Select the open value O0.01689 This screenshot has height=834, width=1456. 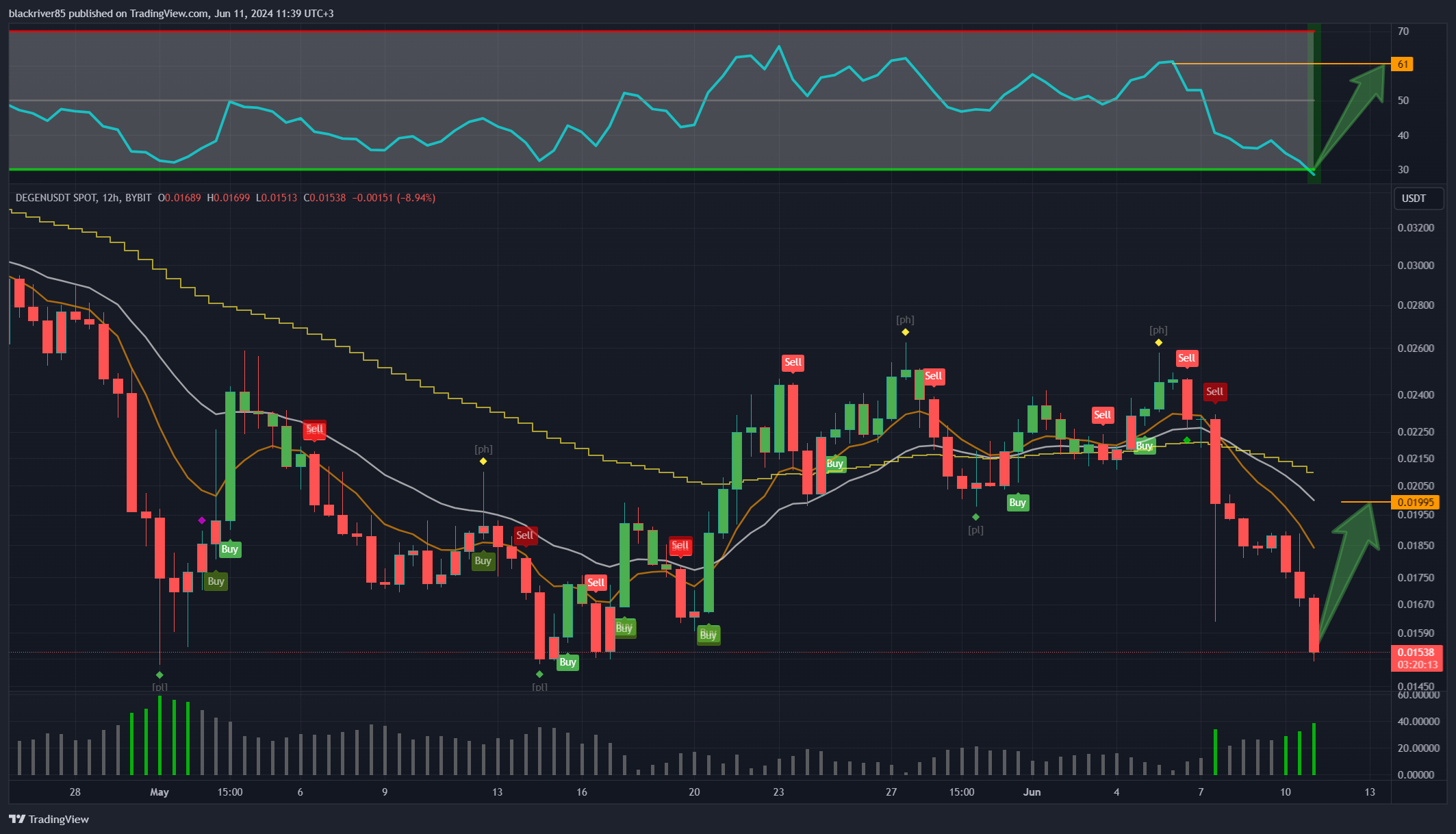point(179,198)
